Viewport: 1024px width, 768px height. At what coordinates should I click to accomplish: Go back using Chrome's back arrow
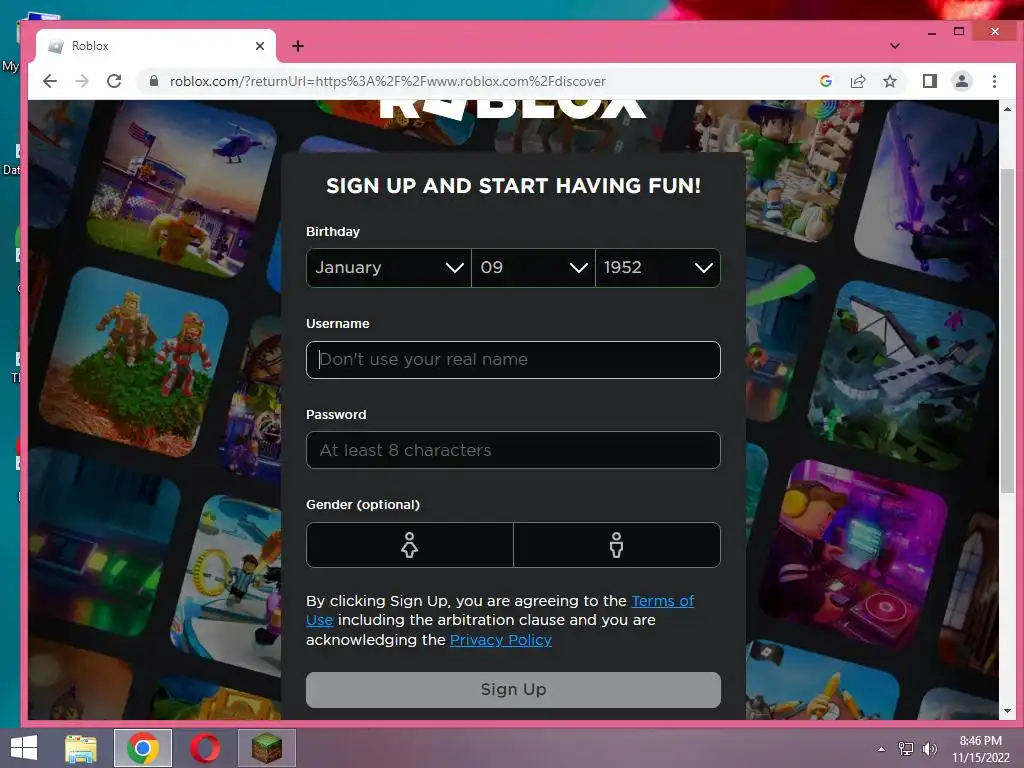50,81
